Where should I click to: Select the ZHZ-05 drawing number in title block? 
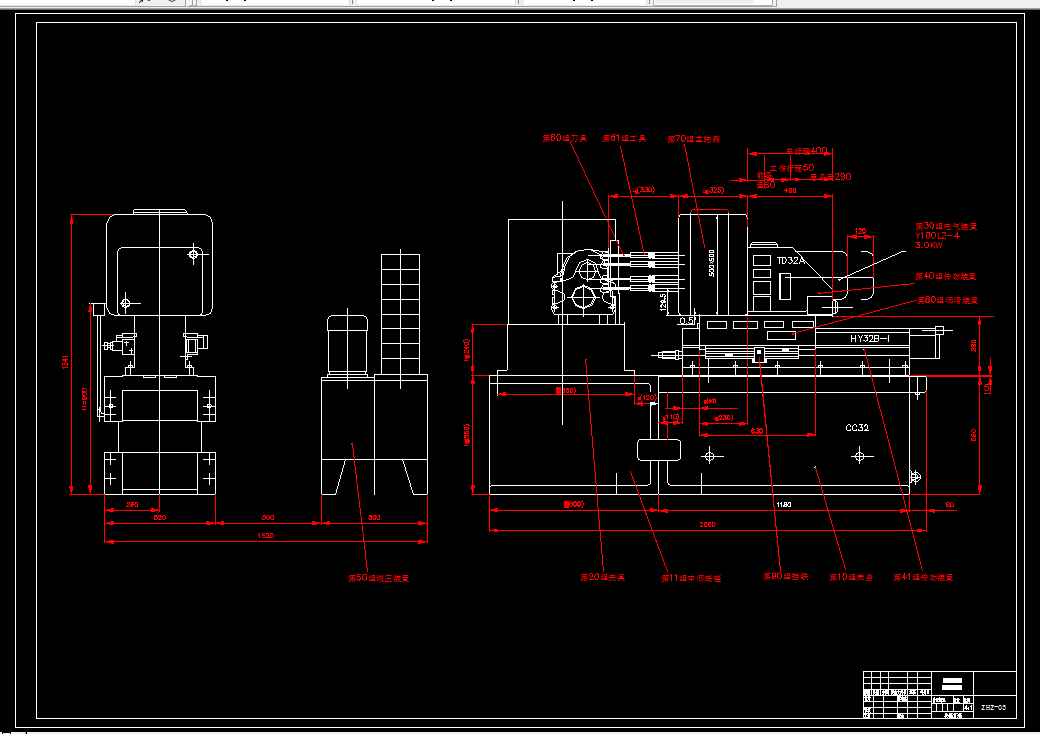(993, 707)
